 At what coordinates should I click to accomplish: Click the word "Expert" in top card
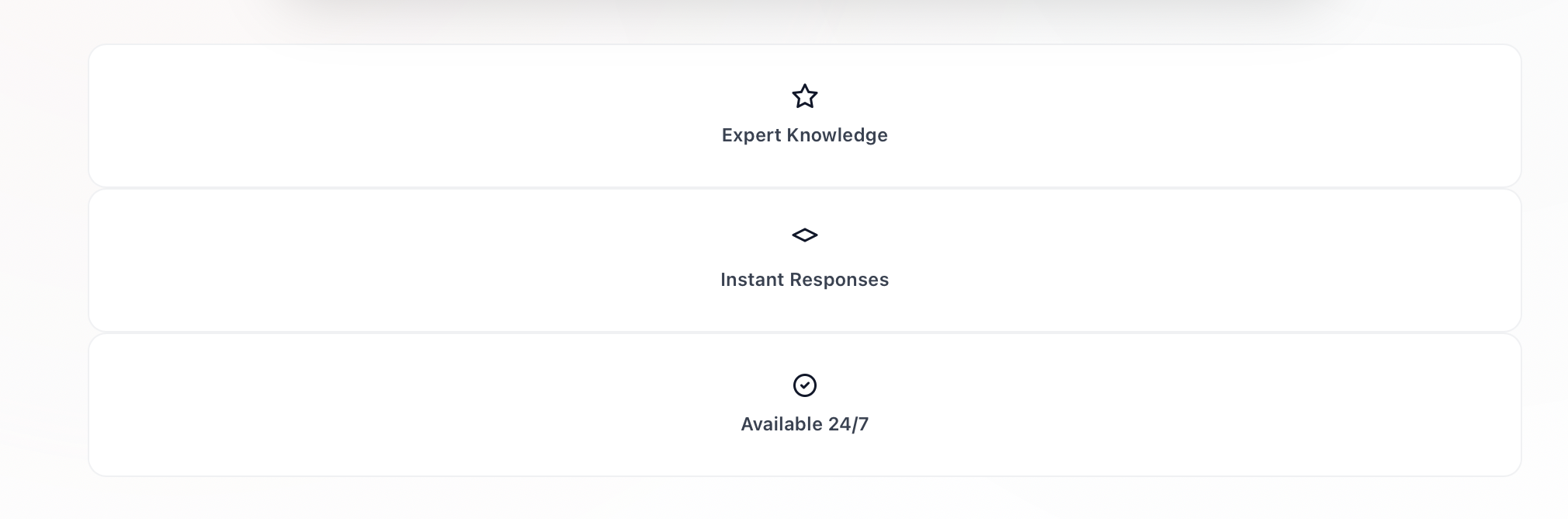click(x=751, y=135)
